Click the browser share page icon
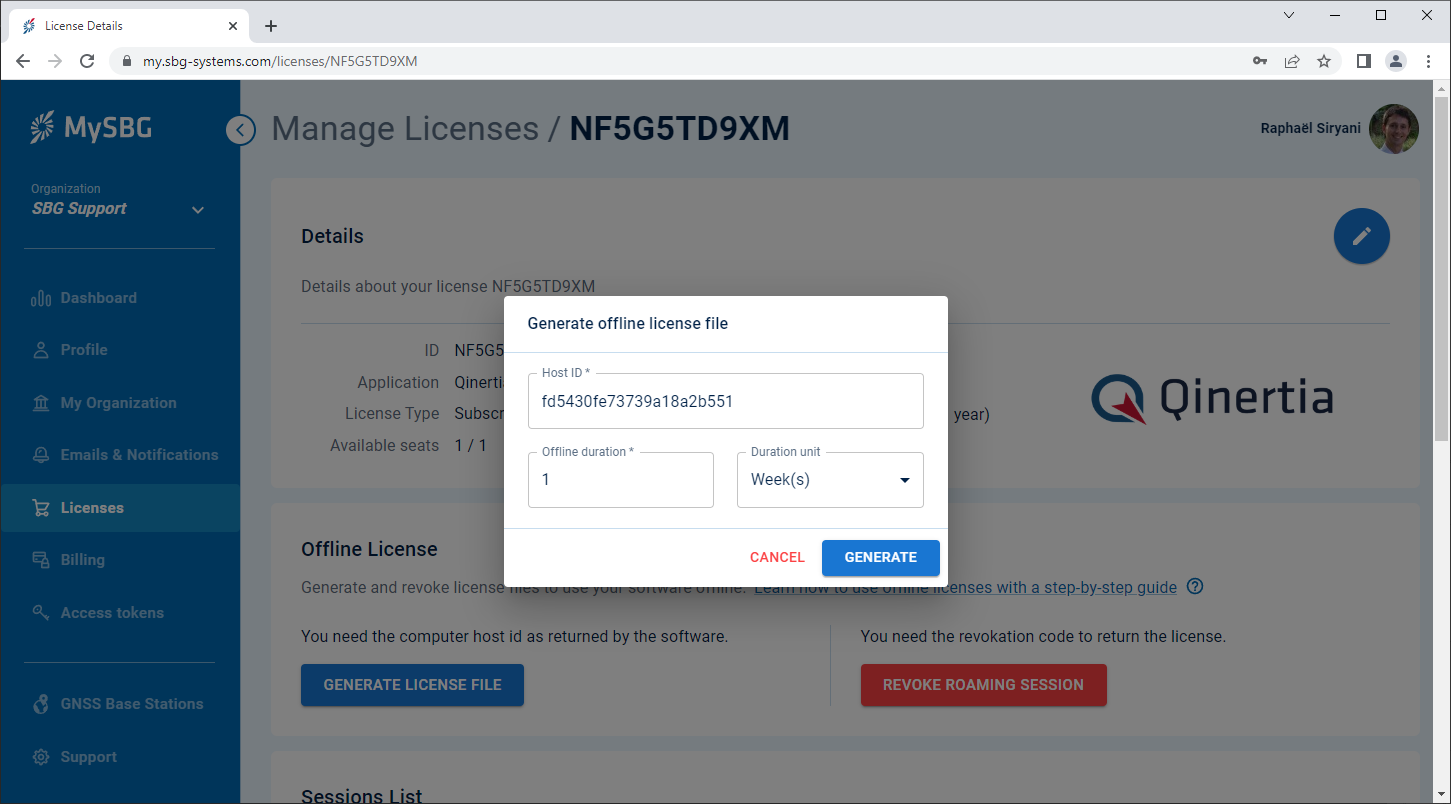The image size is (1451, 804). 1292,61
